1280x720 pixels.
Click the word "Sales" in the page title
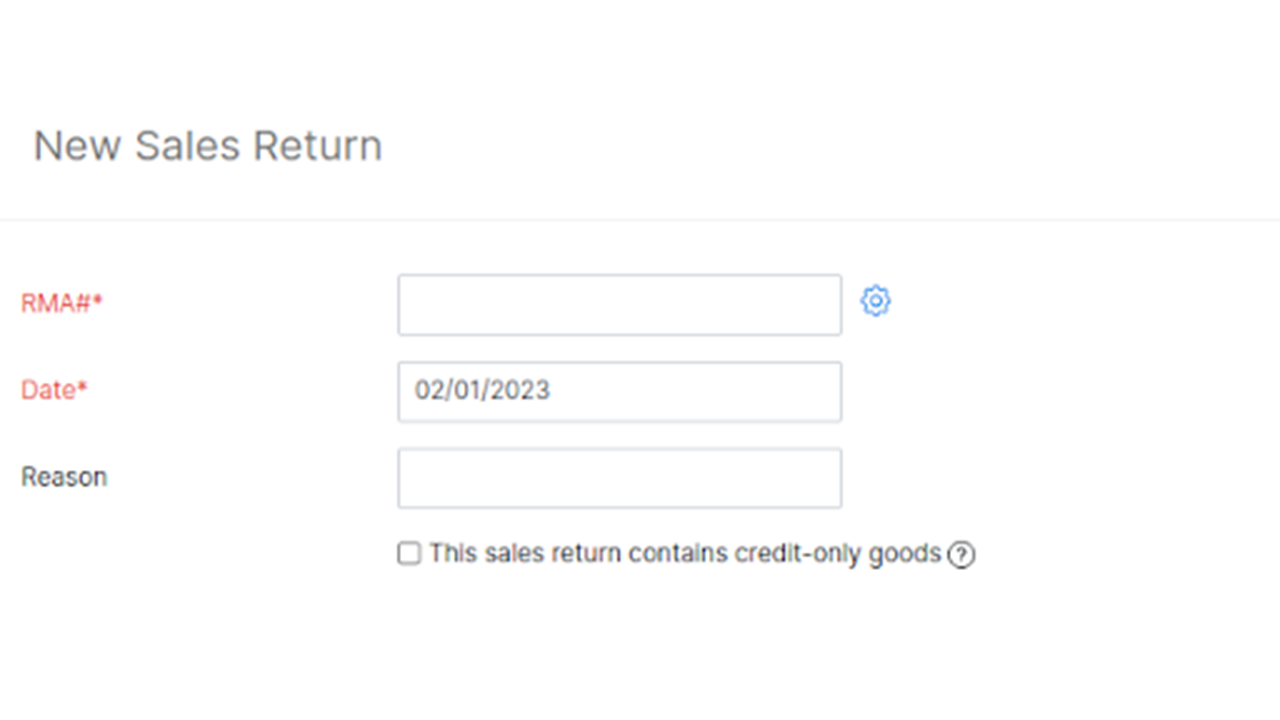pyautogui.click(x=189, y=146)
